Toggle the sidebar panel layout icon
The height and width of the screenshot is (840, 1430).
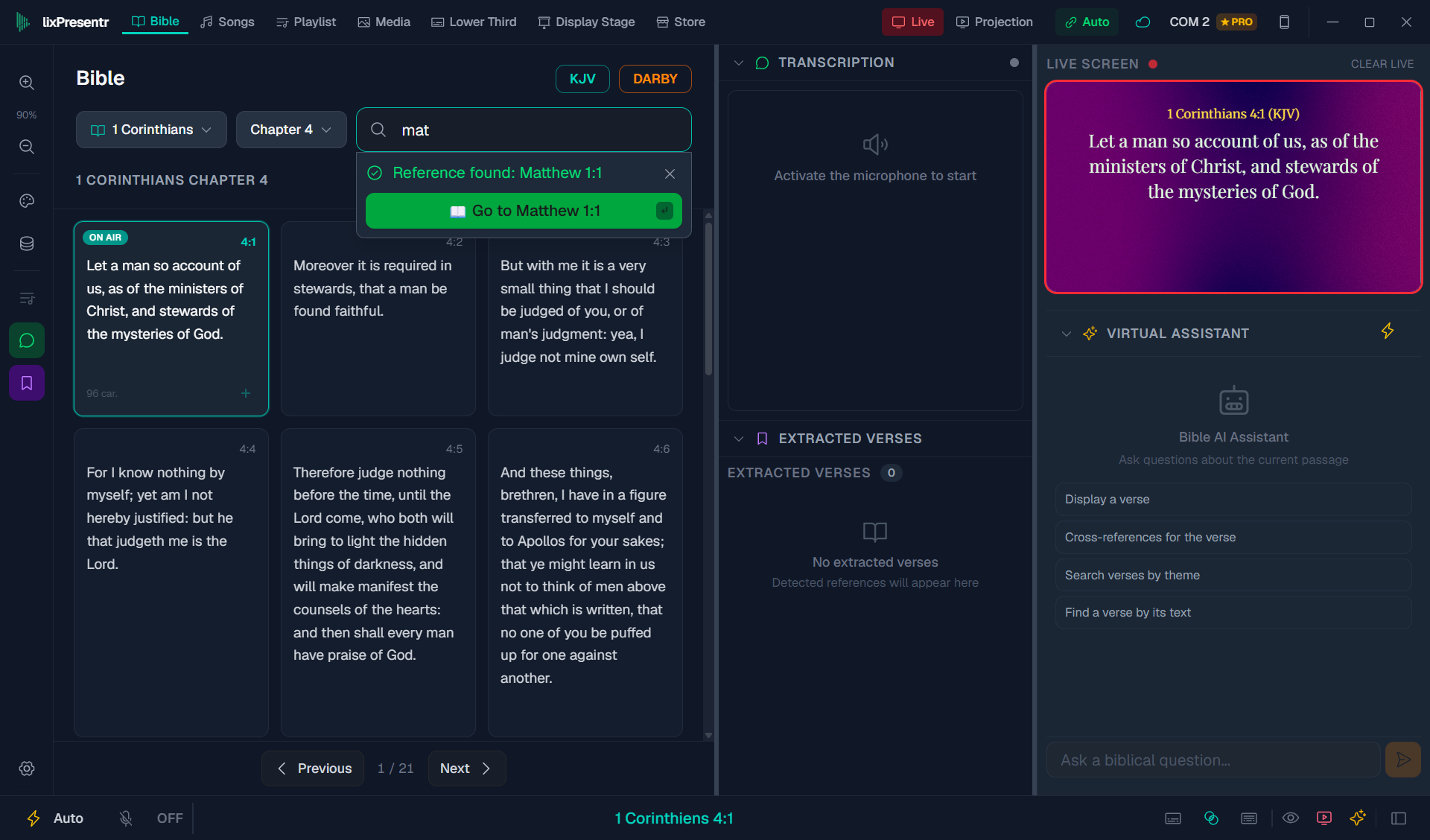coord(1399,818)
